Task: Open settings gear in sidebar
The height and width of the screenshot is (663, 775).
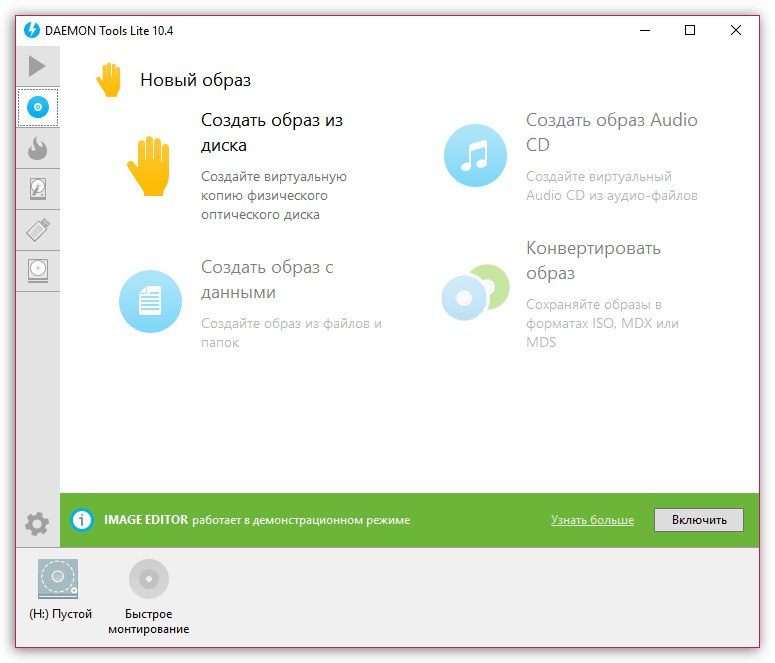Action: click(37, 524)
